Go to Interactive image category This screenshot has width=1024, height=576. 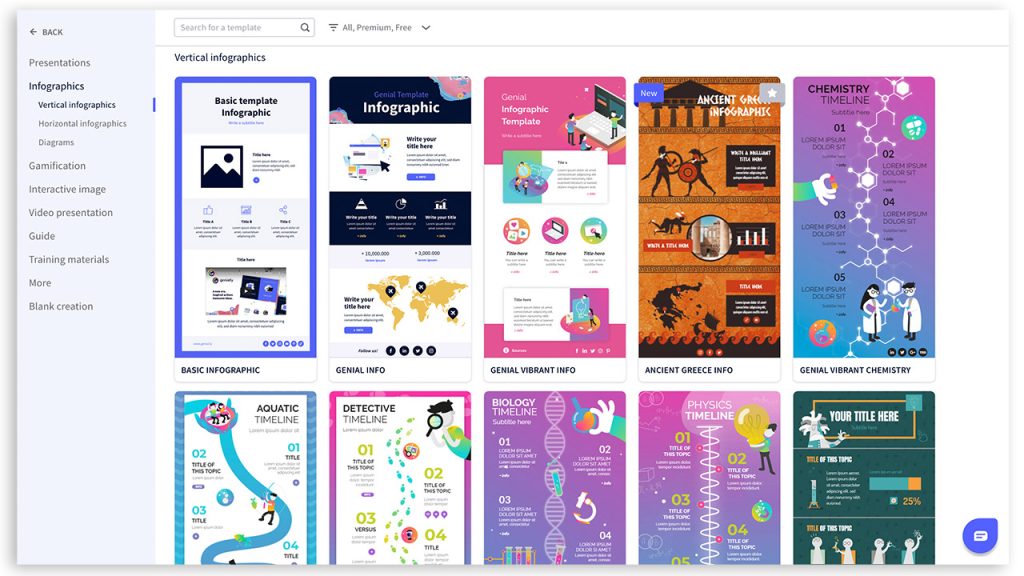tap(67, 189)
